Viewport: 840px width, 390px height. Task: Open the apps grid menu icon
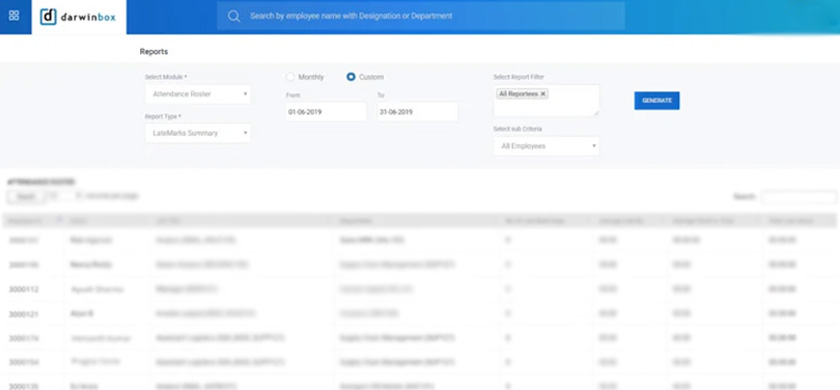(x=14, y=16)
